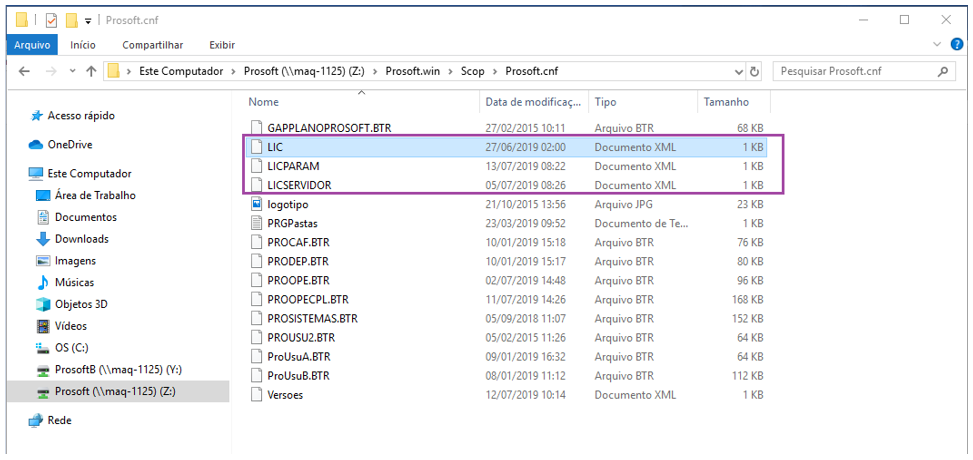The image size is (973, 460).
Task: Select OneDrive in navigation pane
Action: pyautogui.click(x=70, y=145)
